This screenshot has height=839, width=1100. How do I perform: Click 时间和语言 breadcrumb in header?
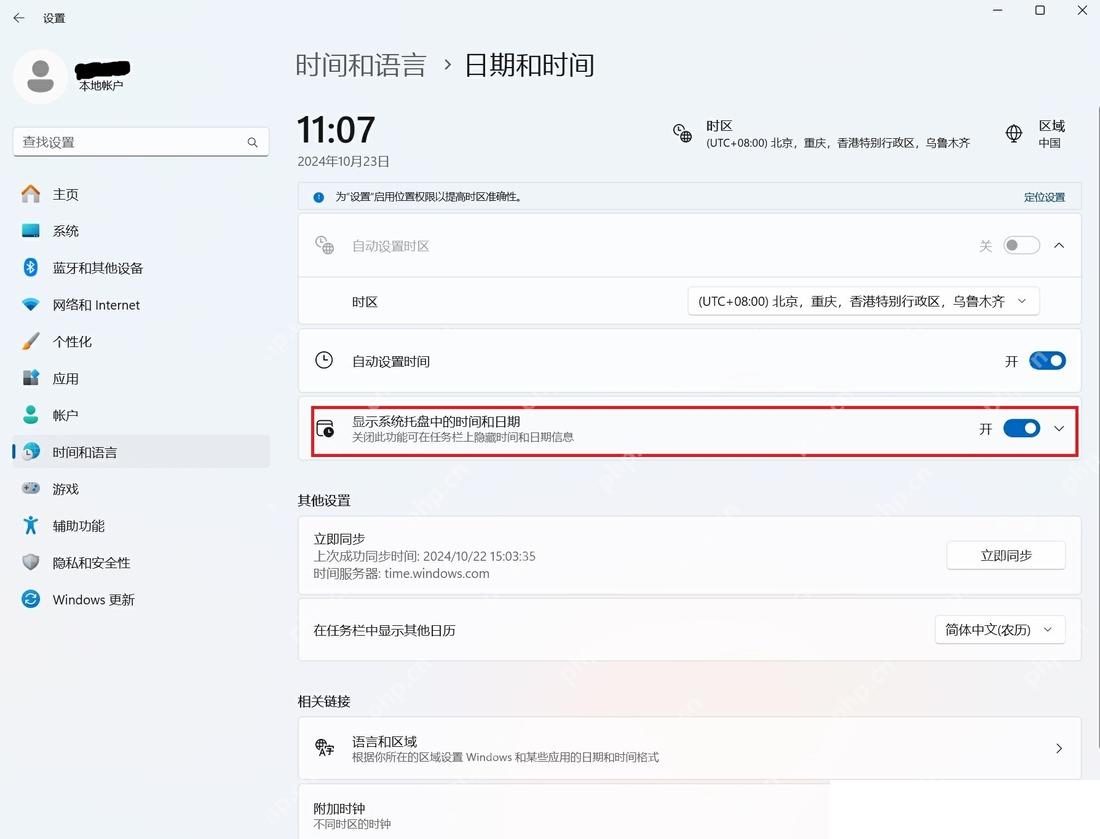pos(361,65)
